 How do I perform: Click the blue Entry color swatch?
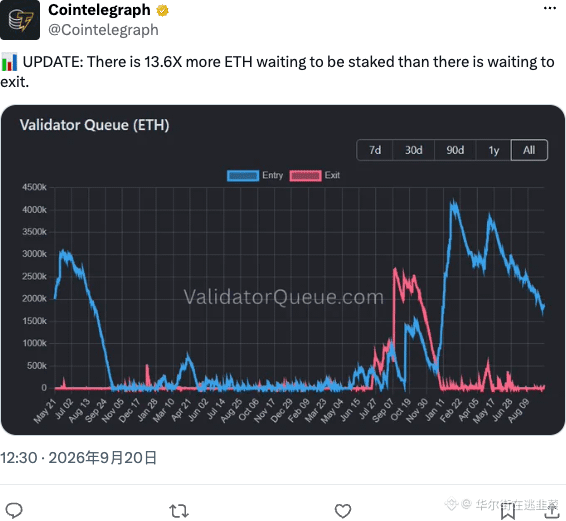click(x=243, y=175)
